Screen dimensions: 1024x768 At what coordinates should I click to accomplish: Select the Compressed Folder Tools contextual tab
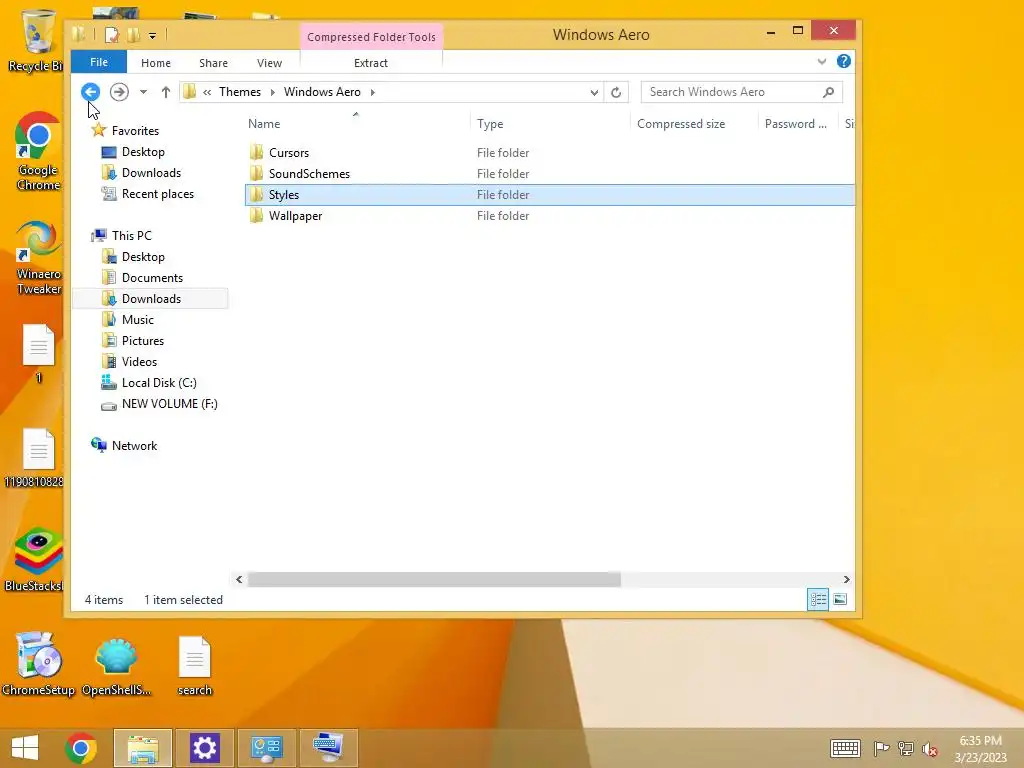click(x=371, y=37)
